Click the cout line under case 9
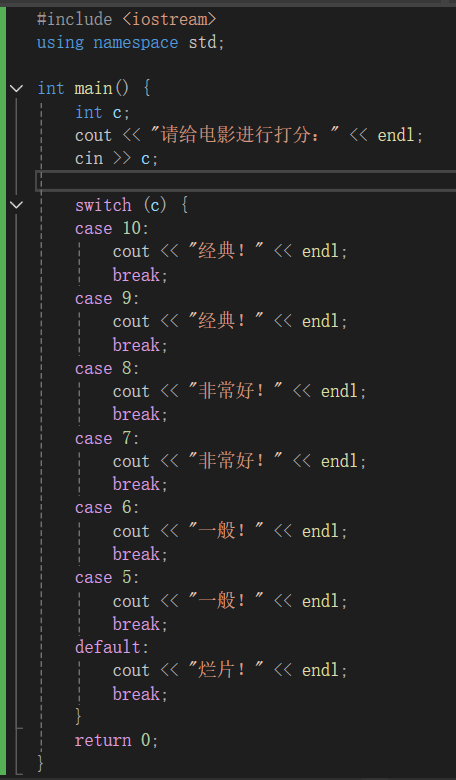This screenshot has height=780, width=456. pyautogui.click(x=230, y=321)
